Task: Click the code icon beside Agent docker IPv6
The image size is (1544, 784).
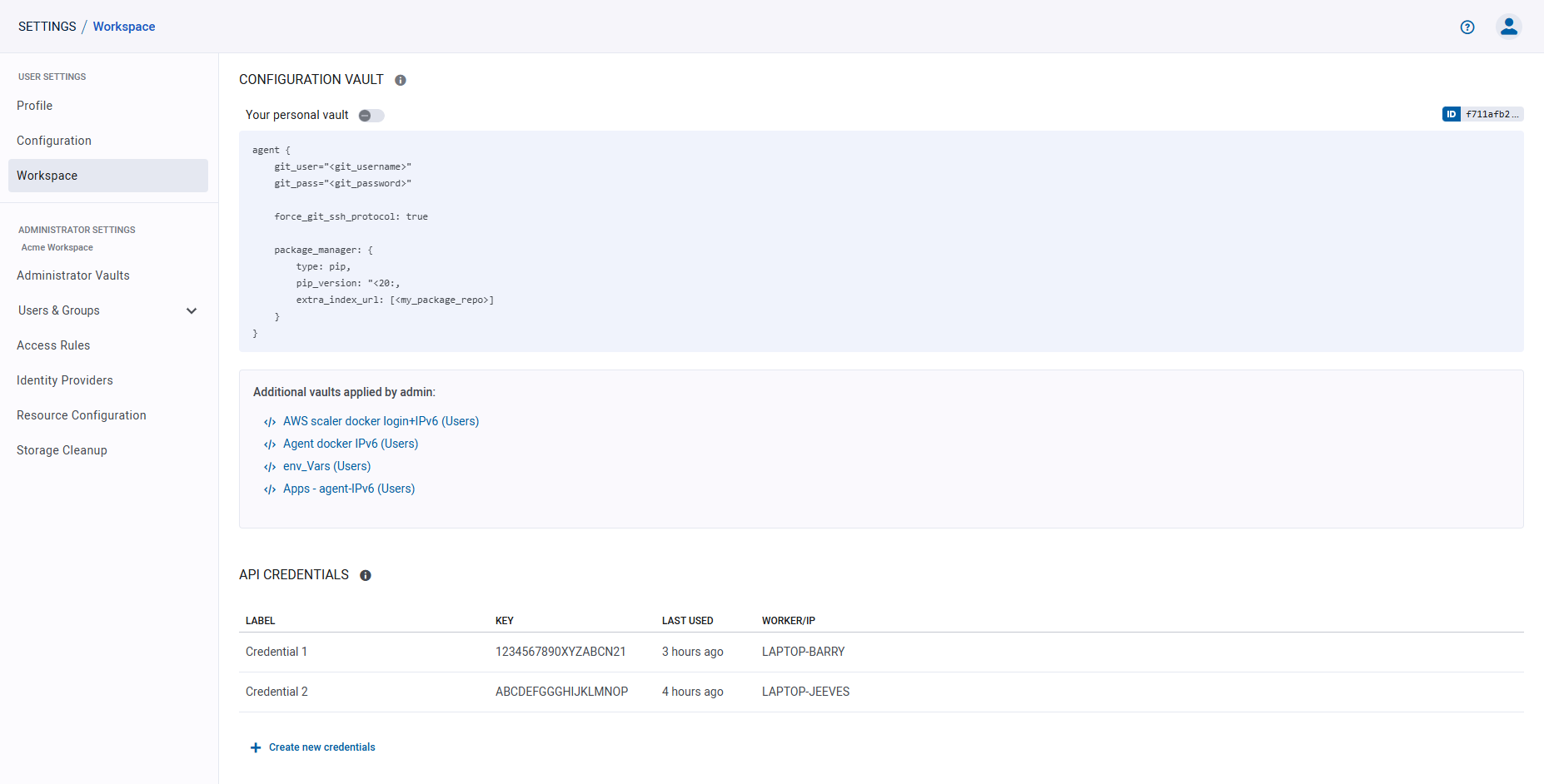Action: [x=269, y=444]
